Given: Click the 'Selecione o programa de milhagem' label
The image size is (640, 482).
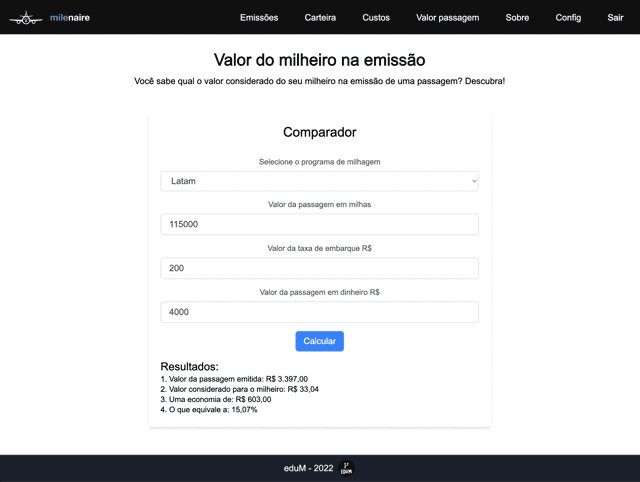Looking at the screenshot, I should click(320, 162).
